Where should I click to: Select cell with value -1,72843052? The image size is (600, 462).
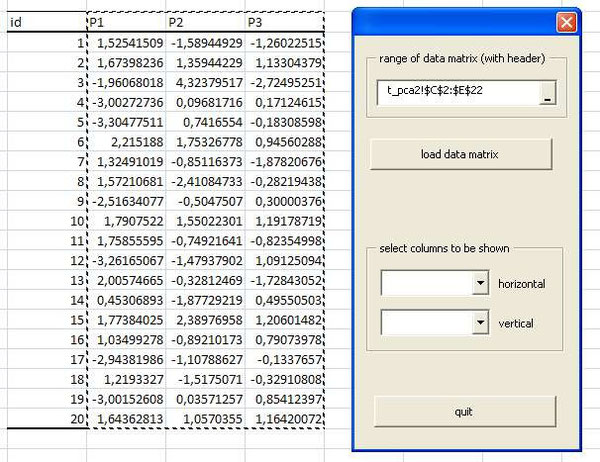click(x=285, y=281)
